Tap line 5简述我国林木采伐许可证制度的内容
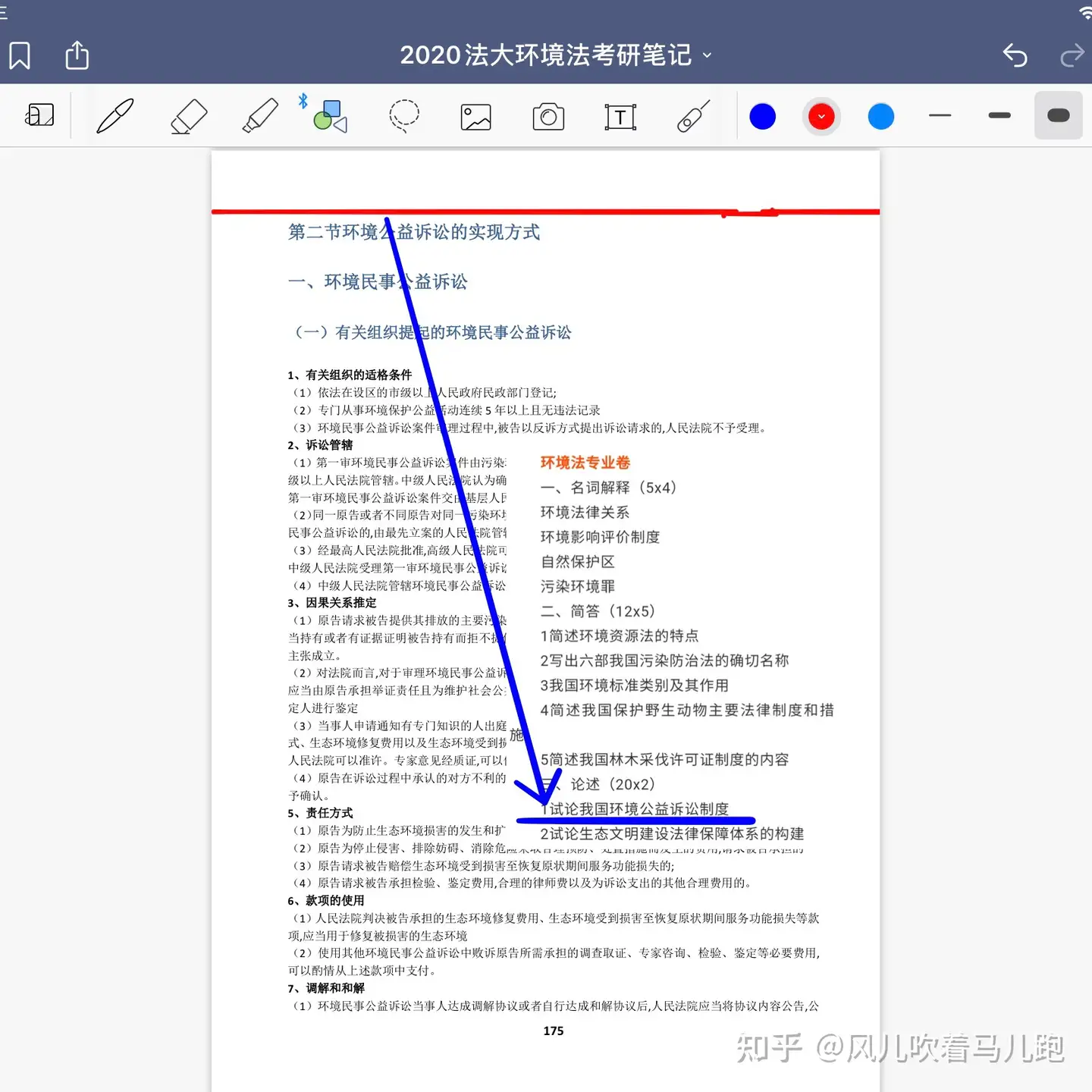 point(664,760)
